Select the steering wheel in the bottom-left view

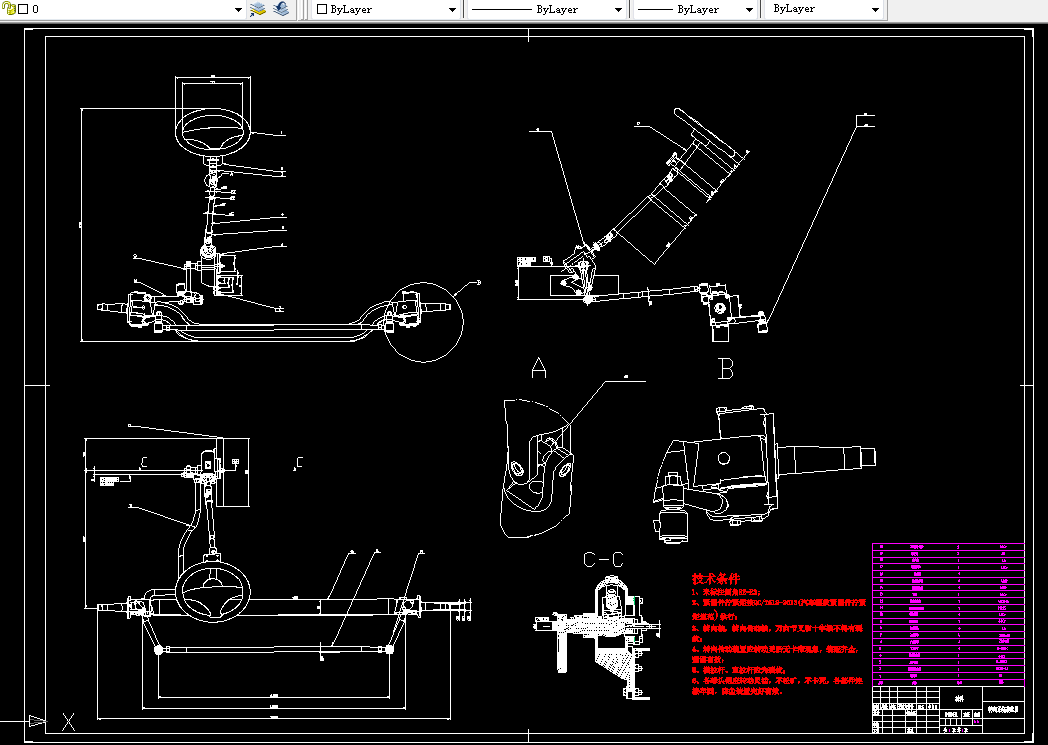point(213,592)
